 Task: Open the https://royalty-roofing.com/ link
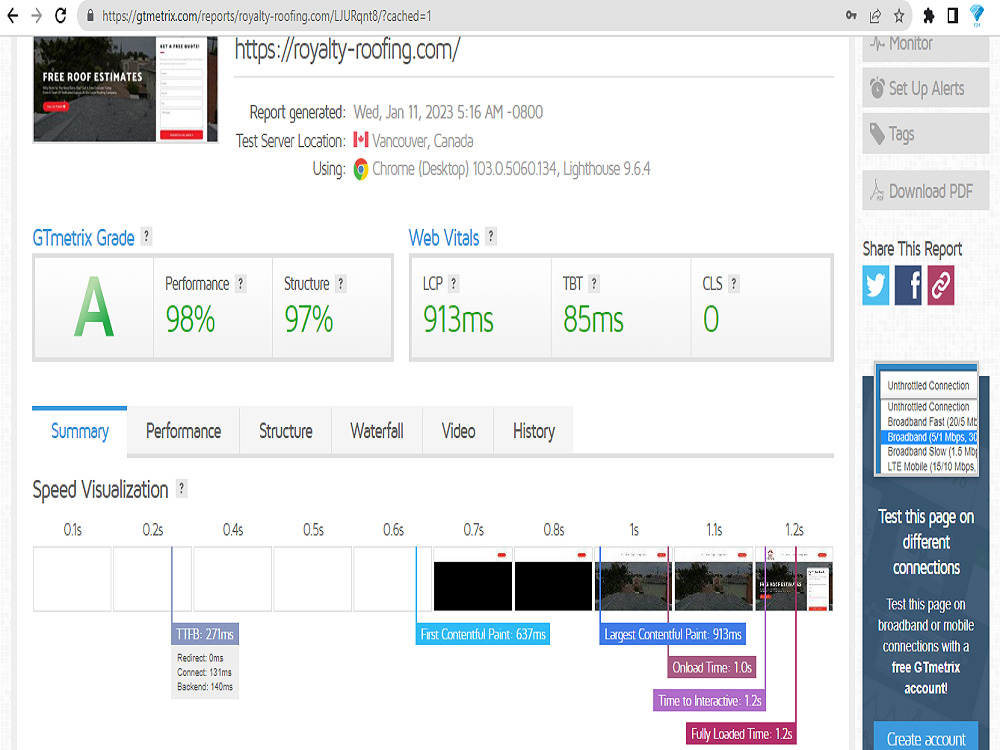click(347, 50)
